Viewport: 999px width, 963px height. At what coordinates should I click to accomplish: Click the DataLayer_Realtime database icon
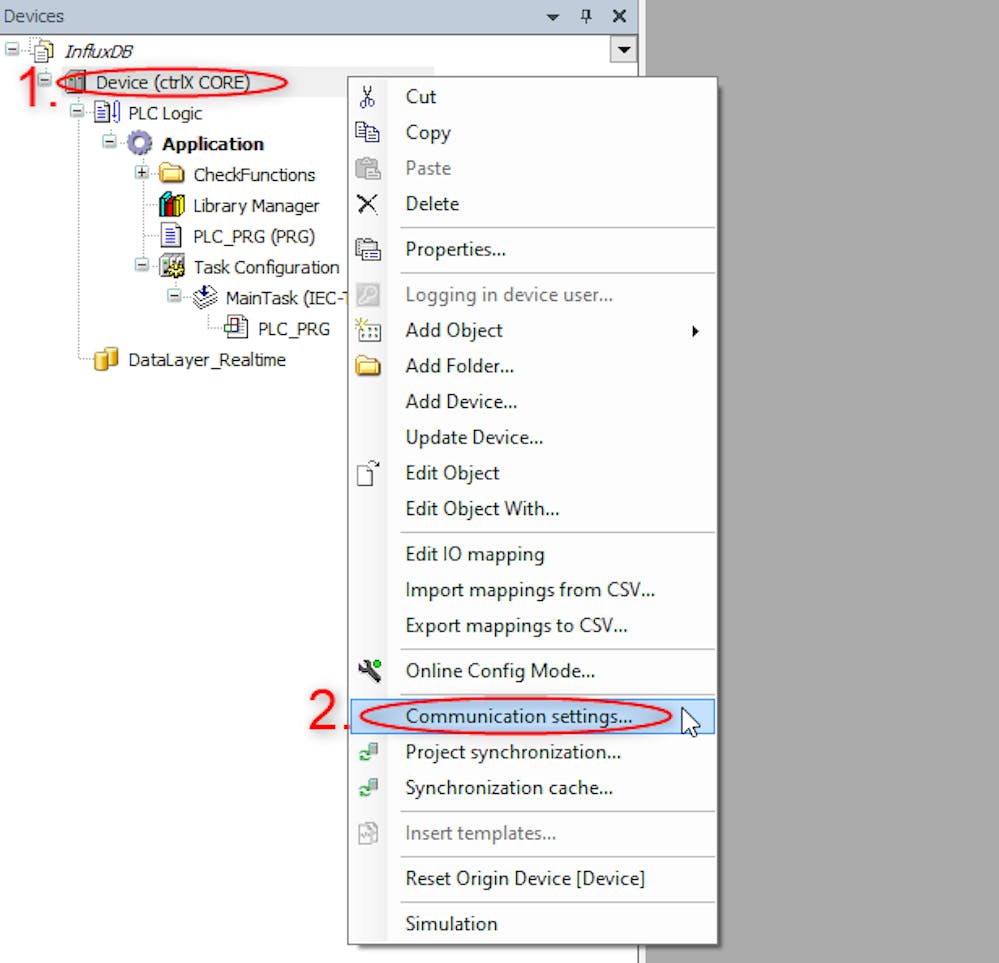(106, 359)
